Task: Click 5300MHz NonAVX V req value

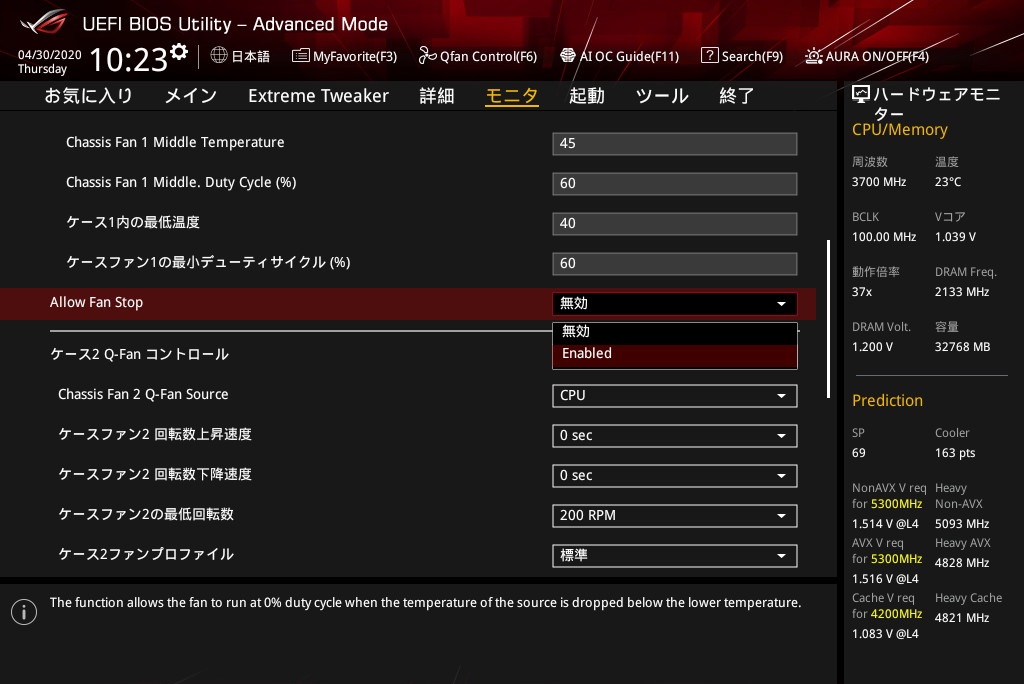Action: 896,504
